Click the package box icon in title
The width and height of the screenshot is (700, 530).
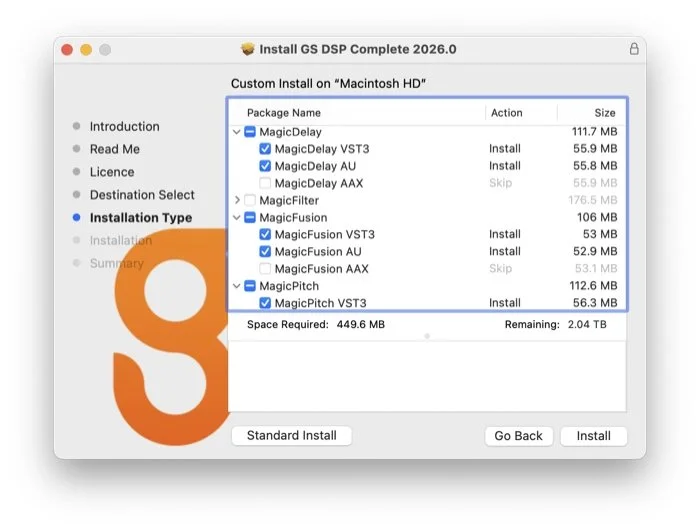(247, 49)
